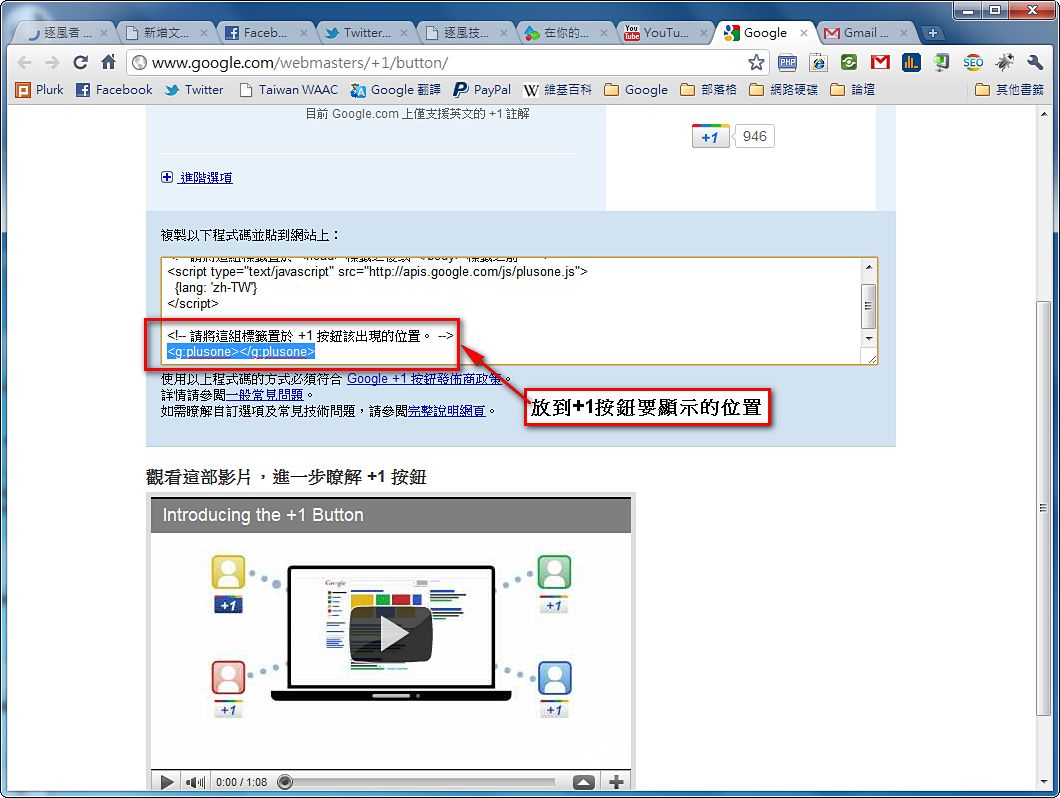The width and height of the screenshot is (1060, 798).
Task: Open the 維基百科 bookmark
Action: pyautogui.click(x=558, y=90)
